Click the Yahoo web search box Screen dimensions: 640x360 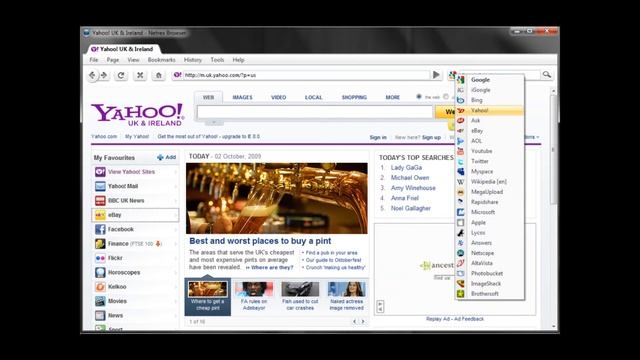point(315,112)
